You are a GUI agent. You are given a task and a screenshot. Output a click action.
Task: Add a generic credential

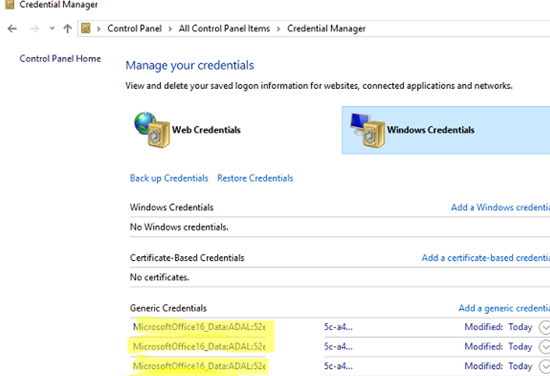[504, 308]
